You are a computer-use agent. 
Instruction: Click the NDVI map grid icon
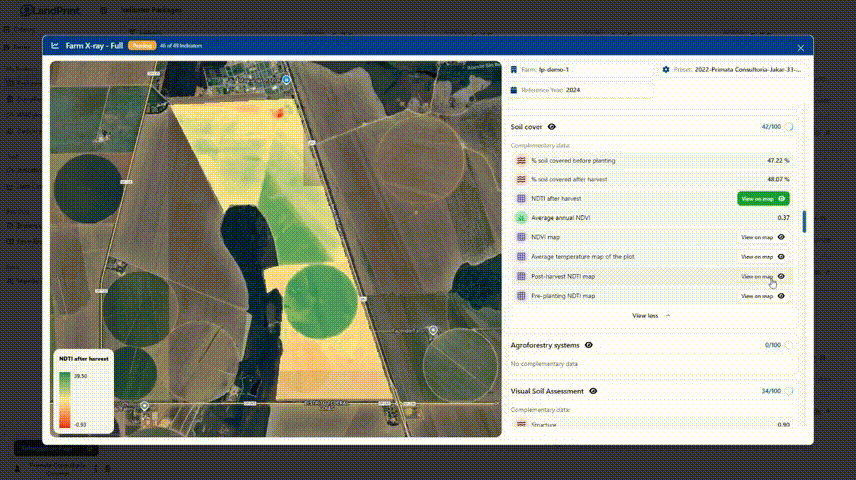coord(521,237)
